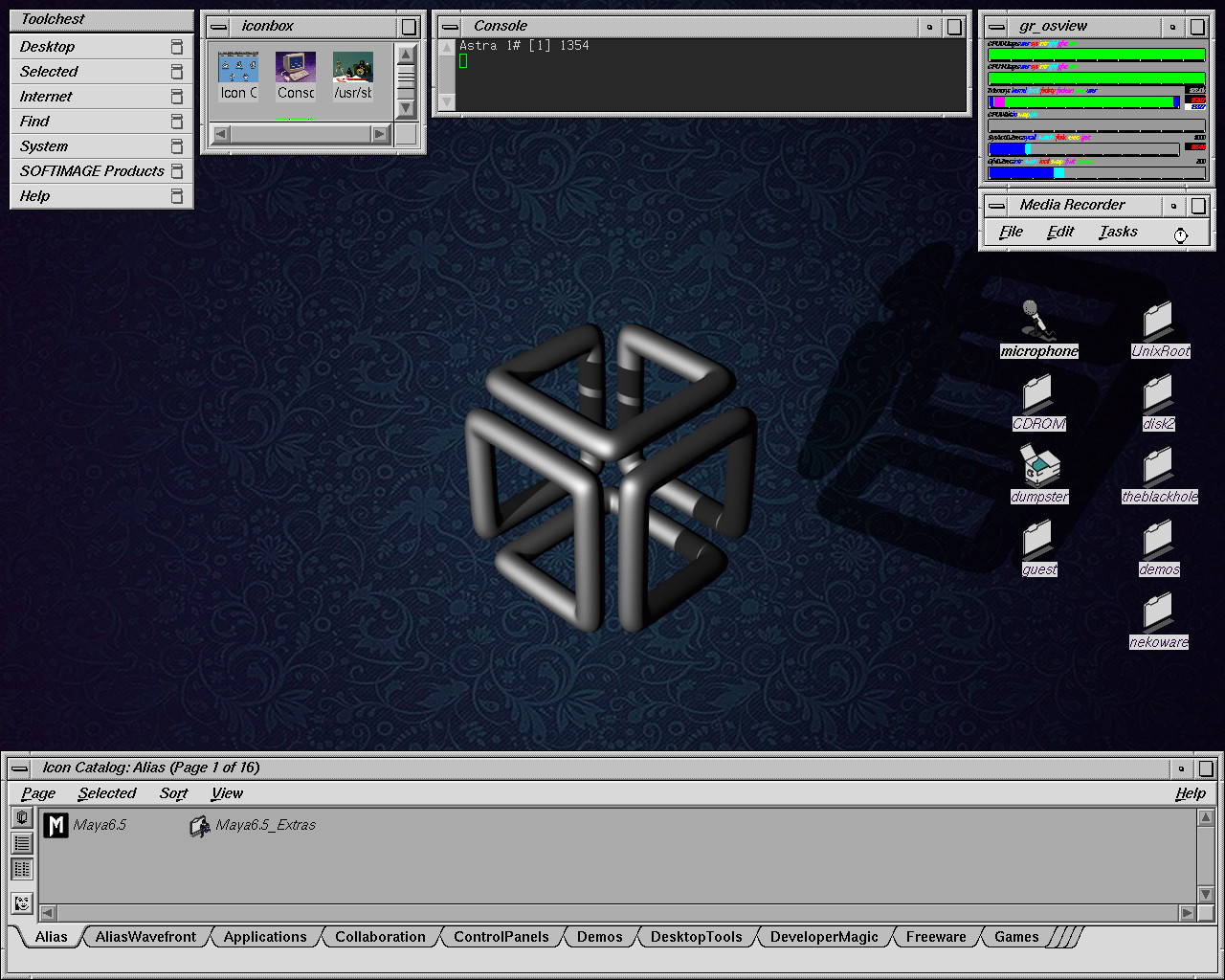Open the Maya6.5_Extras folder icon
The image size is (1225, 980).
(199, 826)
